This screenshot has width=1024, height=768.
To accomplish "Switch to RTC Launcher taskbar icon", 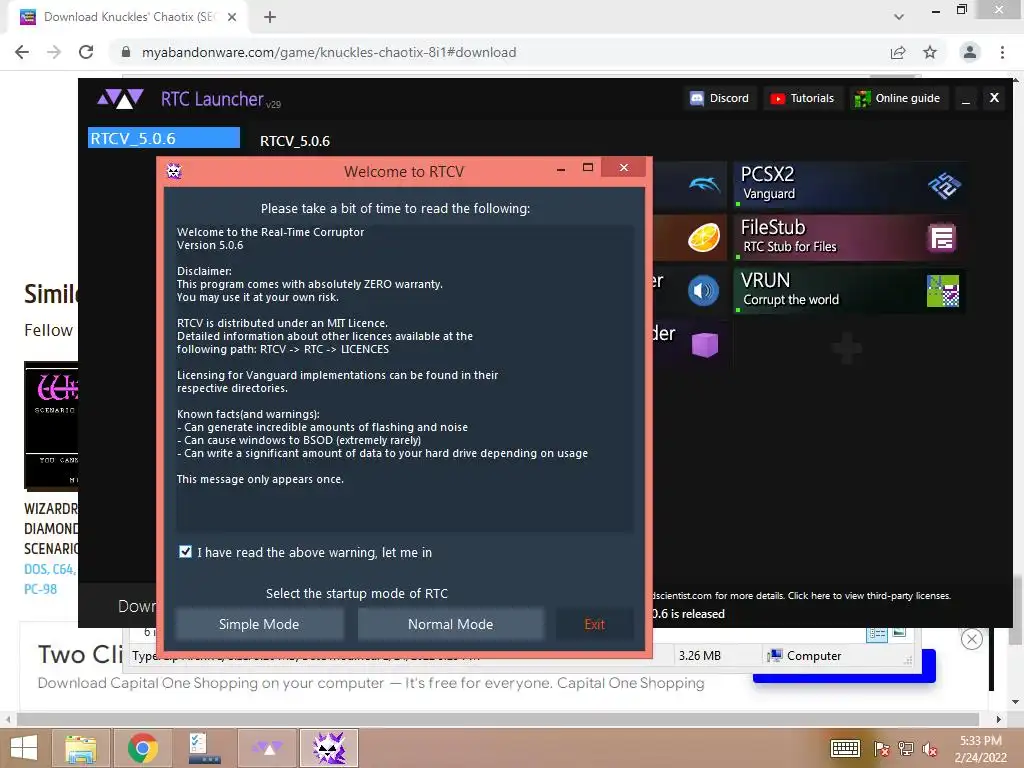I will pos(268,748).
